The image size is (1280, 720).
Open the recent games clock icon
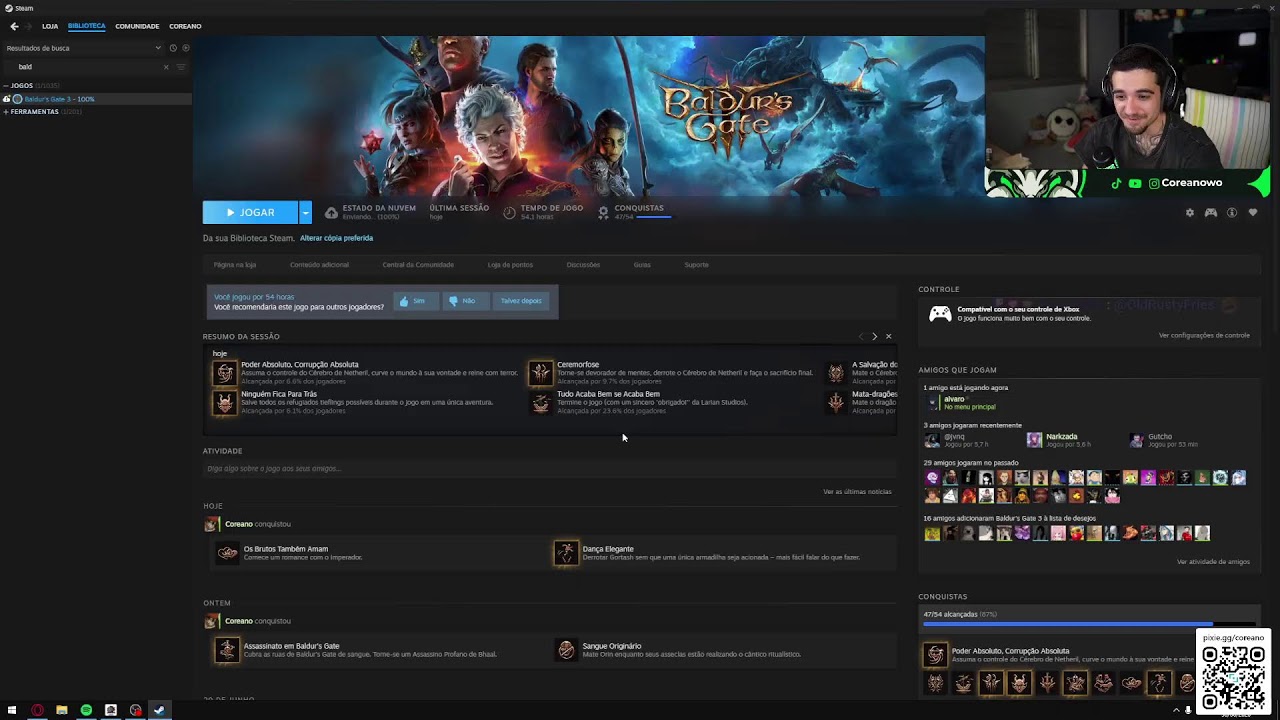[173, 48]
